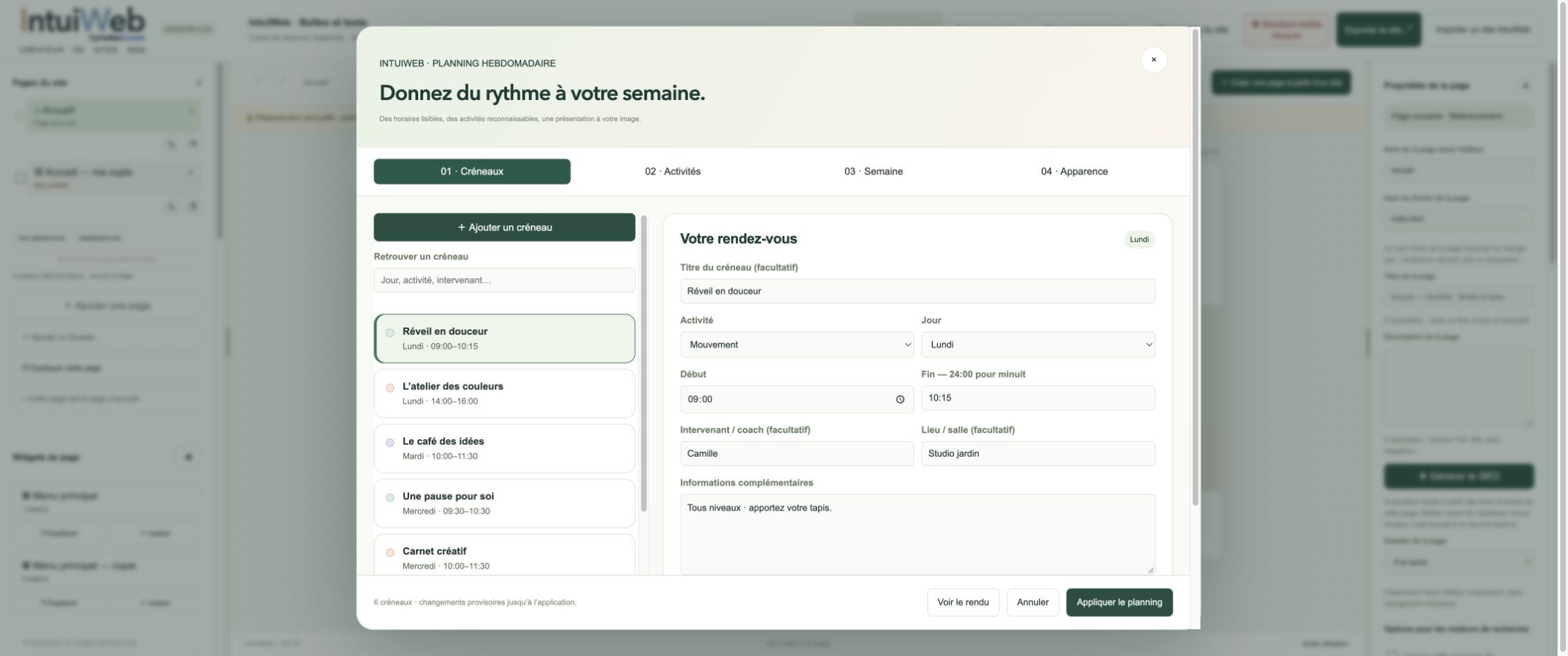
Task: Focus the Retrouver un créneau search field
Action: point(505,280)
